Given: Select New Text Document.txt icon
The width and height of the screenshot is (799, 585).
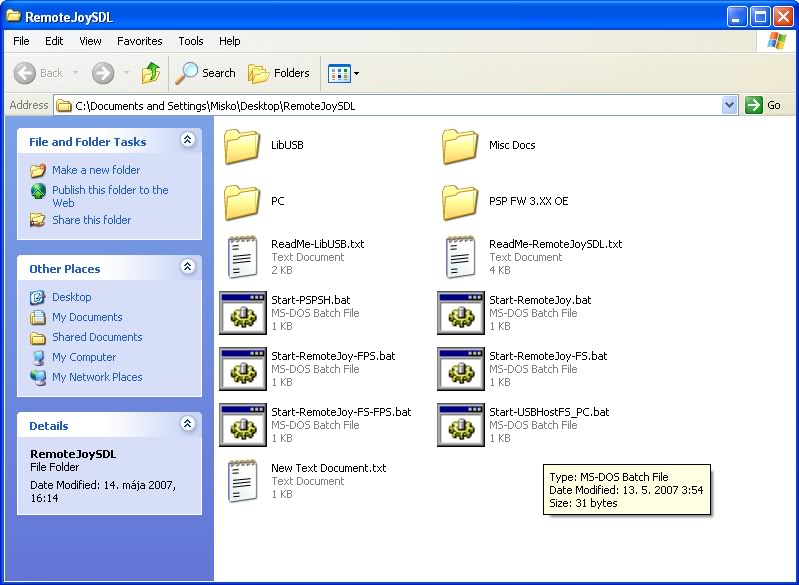Looking at the screenshot, I should tap(242, 481).
